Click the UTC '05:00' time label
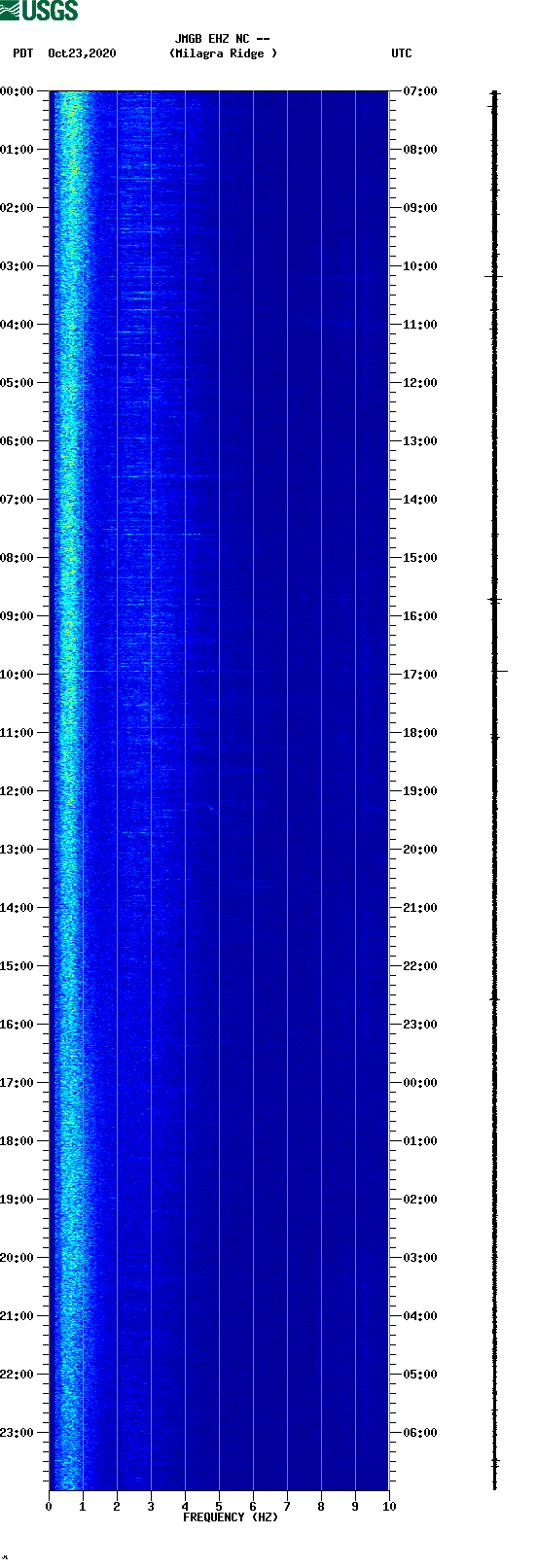Image resolution: width=537 pixels, height=1568 pixels. (420, 1375)
